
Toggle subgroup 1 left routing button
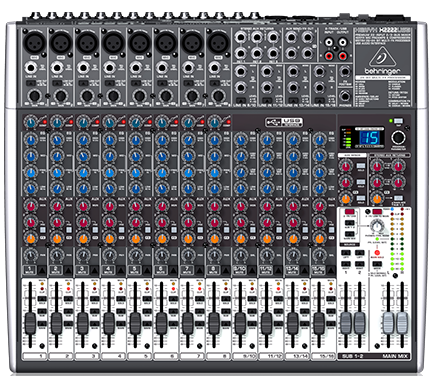click(x=346, y=253)
